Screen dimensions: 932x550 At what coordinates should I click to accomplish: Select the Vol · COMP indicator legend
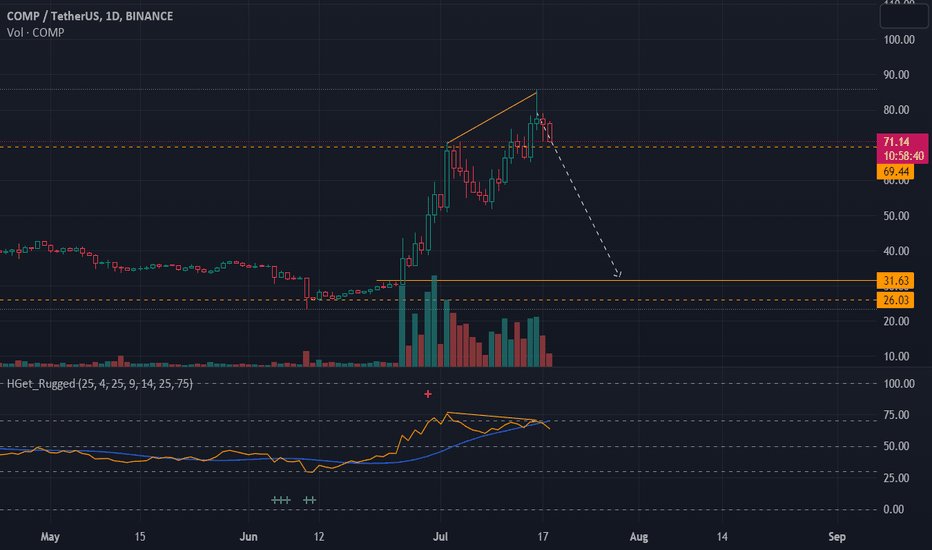36,33
